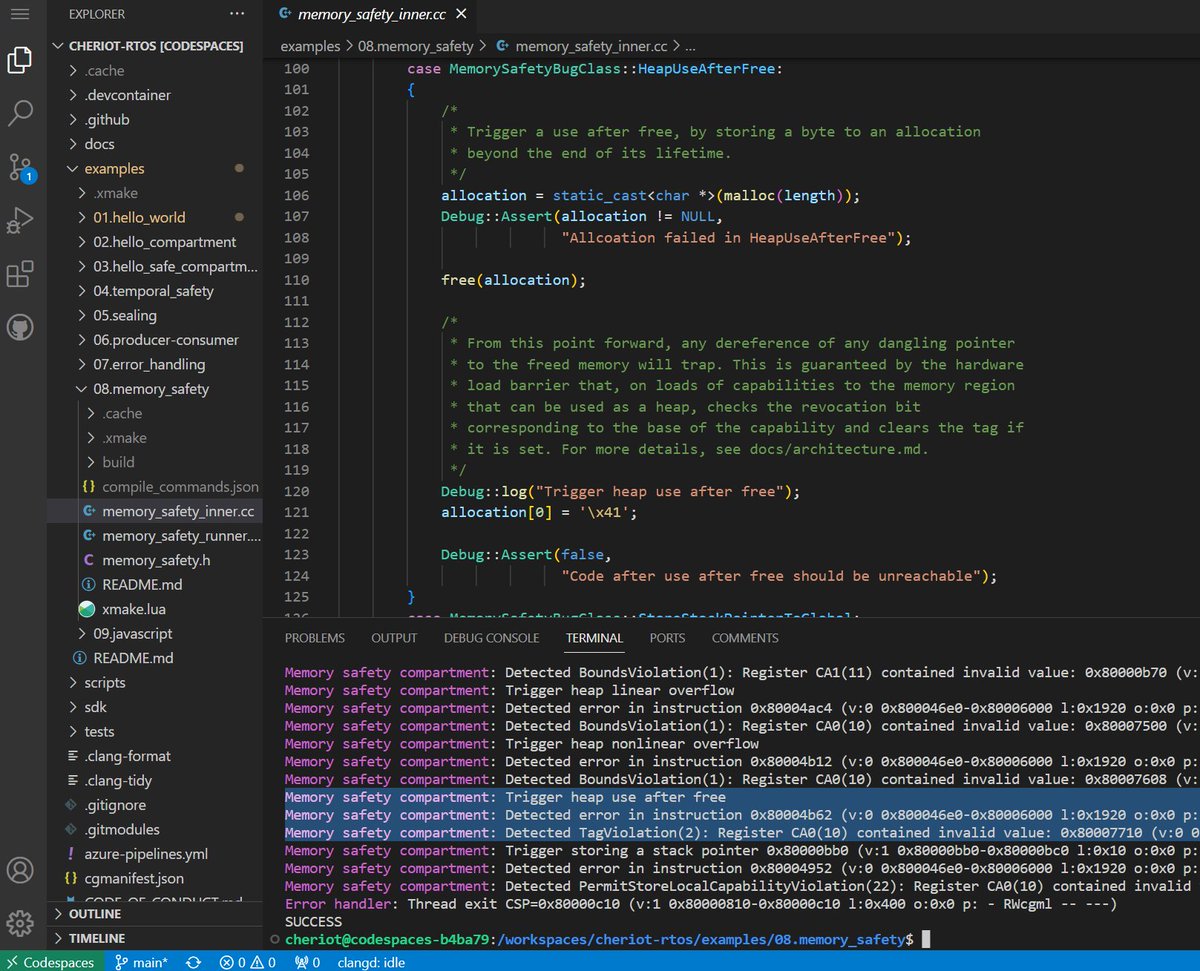
Task: Open the Search view in activity bar
Action: click(x=20, y=113)
